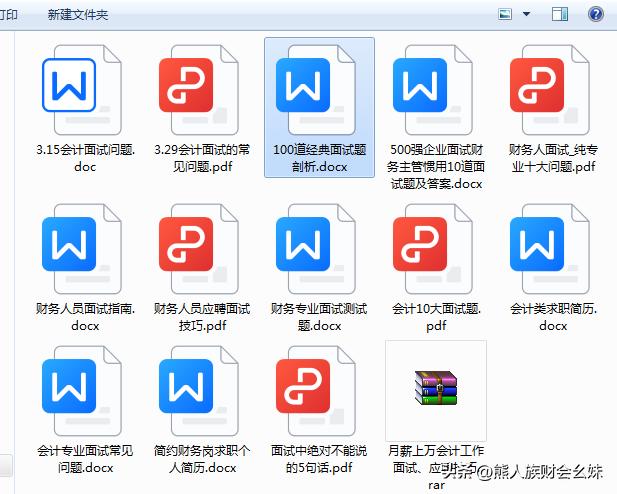Click the file name 会计类求职简历.docx

coord(553,317)
